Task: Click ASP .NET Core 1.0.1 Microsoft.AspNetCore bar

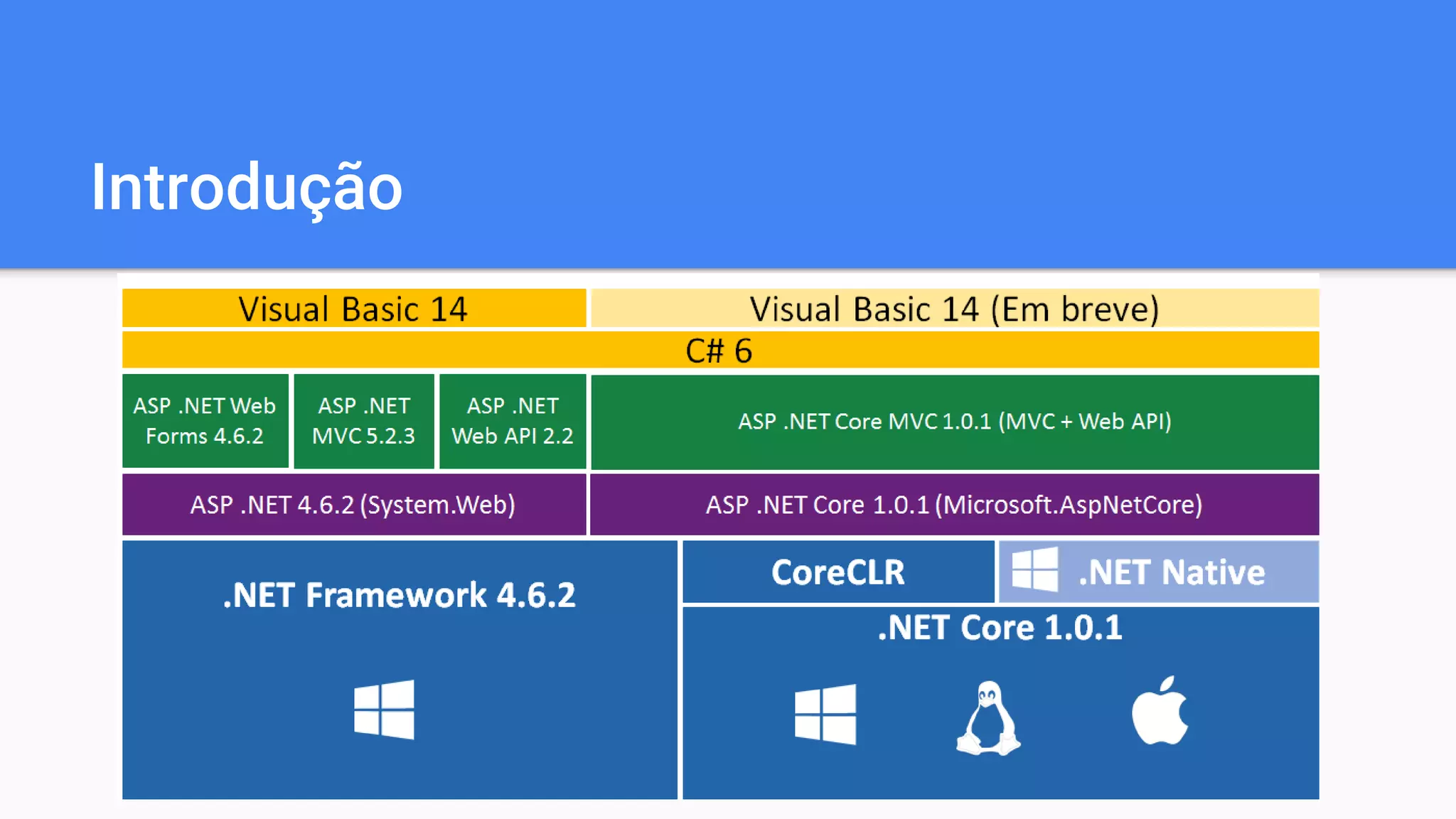Action: [x=954, y=505]
